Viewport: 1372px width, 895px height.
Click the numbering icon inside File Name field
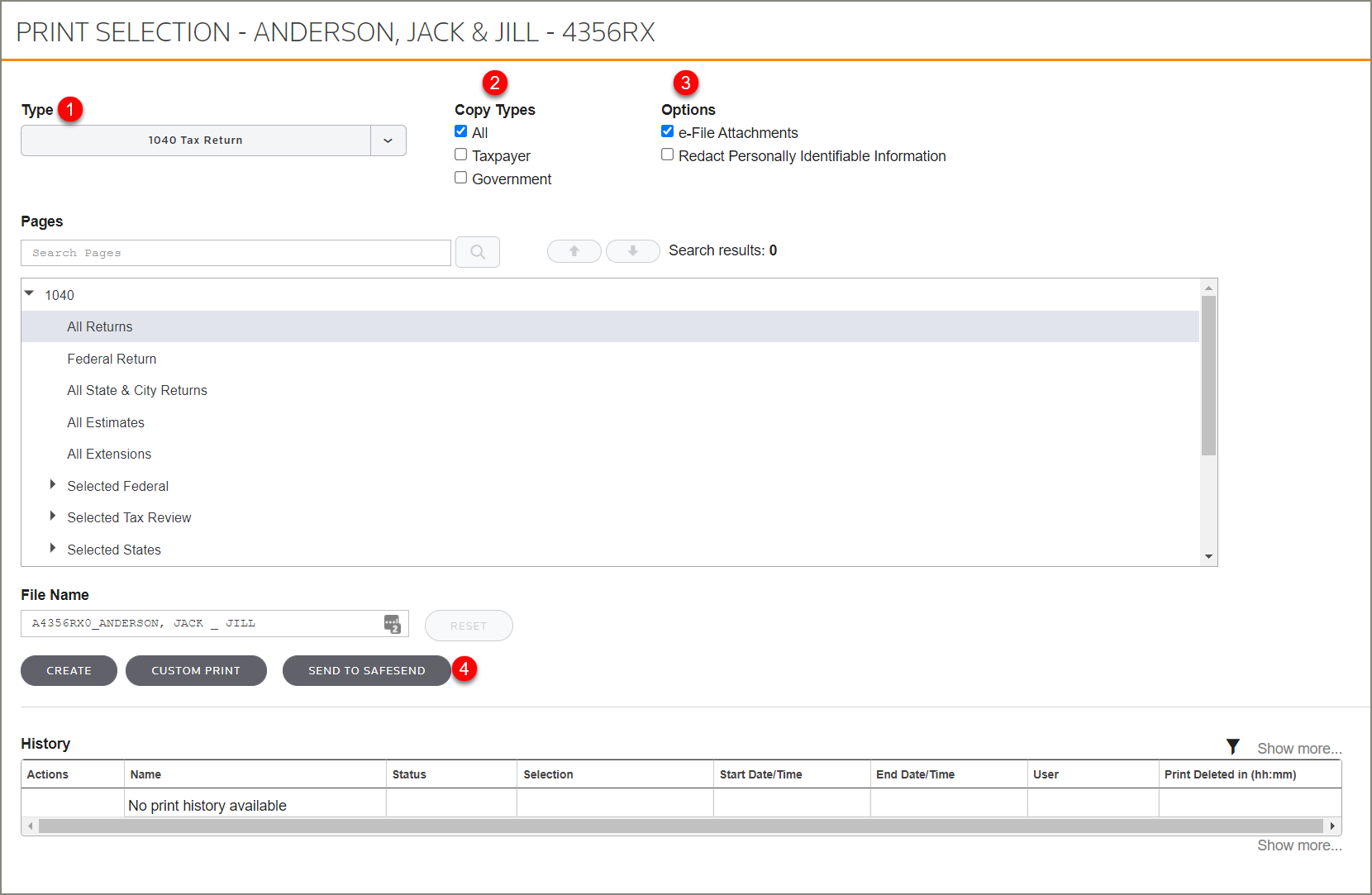(x=392, y=624)
